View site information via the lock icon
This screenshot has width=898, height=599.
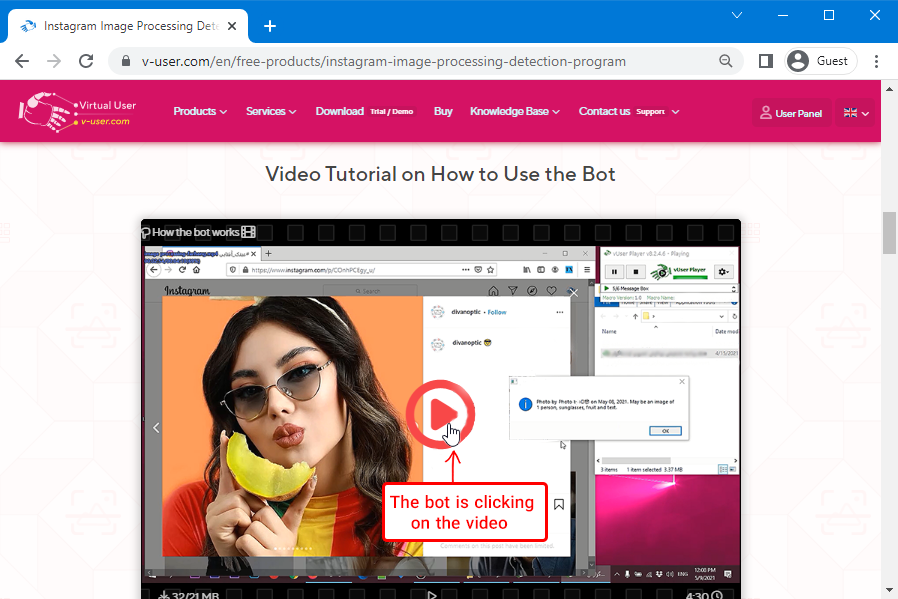(x=126, y=61)
